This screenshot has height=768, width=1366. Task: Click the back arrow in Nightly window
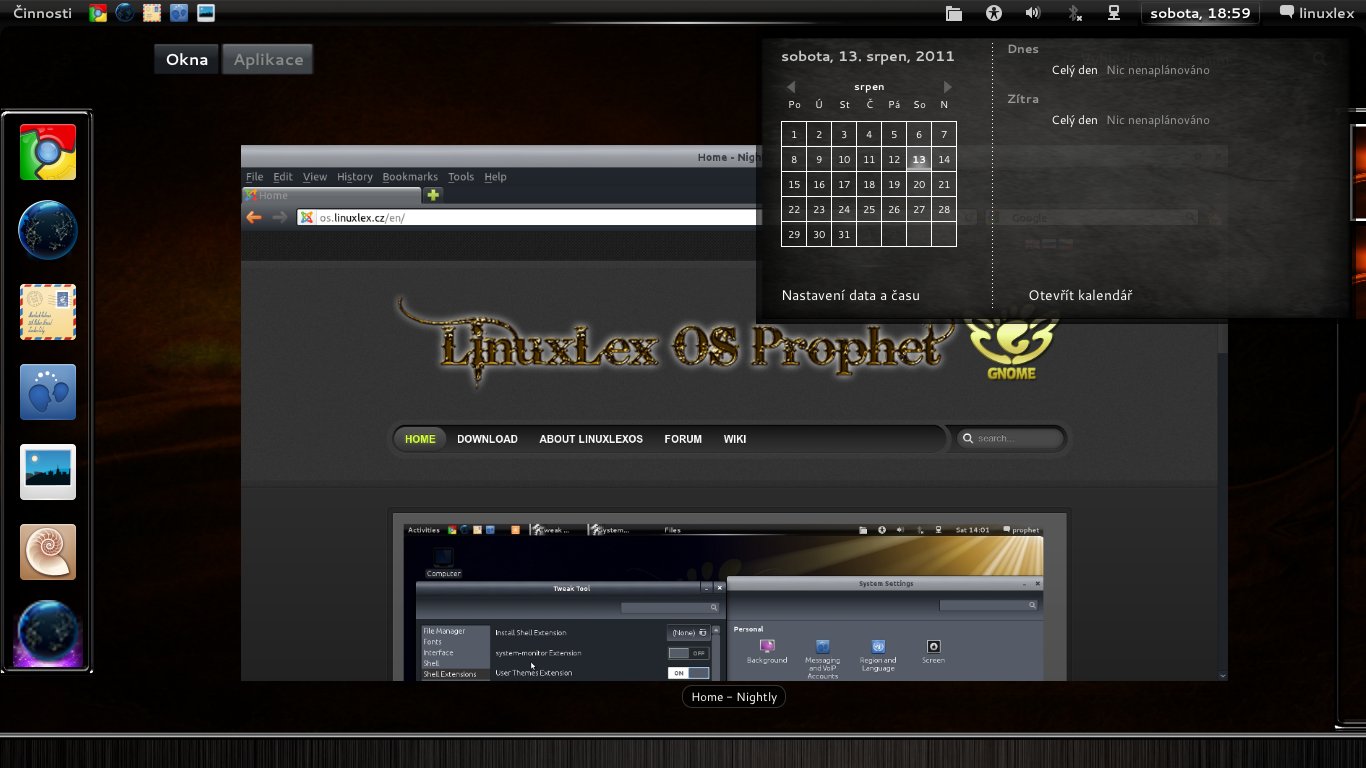pos(254,217)
